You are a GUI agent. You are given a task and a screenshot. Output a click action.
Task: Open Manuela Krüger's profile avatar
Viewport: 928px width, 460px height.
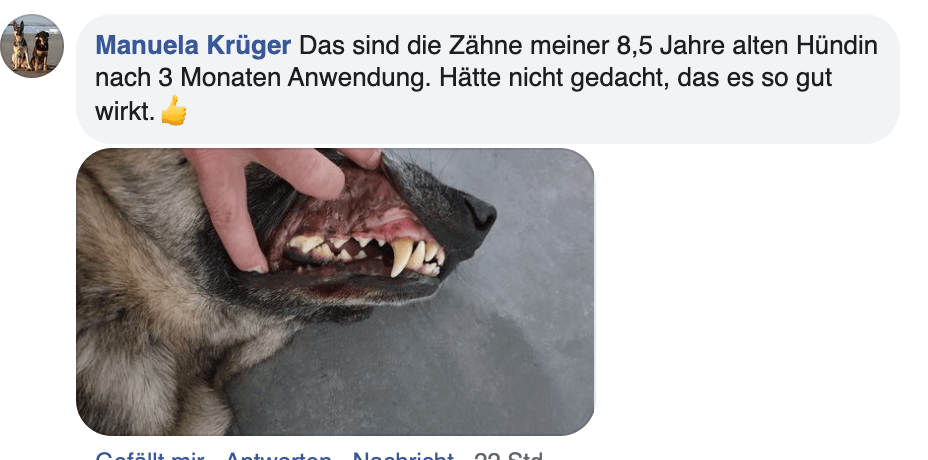click(x=32, y=46)
